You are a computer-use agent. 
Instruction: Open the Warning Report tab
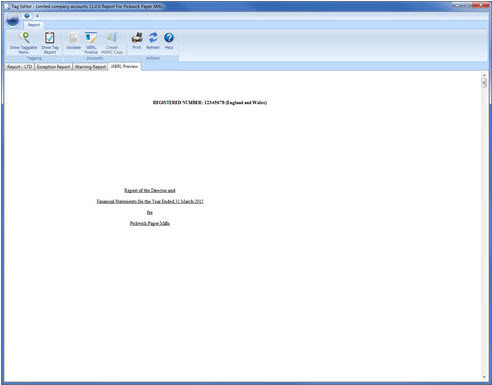coord(90,67)
